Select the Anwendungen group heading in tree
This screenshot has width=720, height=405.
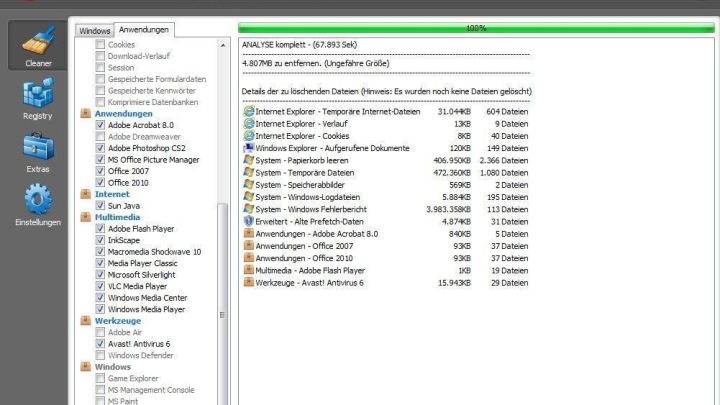pos(124,113)
